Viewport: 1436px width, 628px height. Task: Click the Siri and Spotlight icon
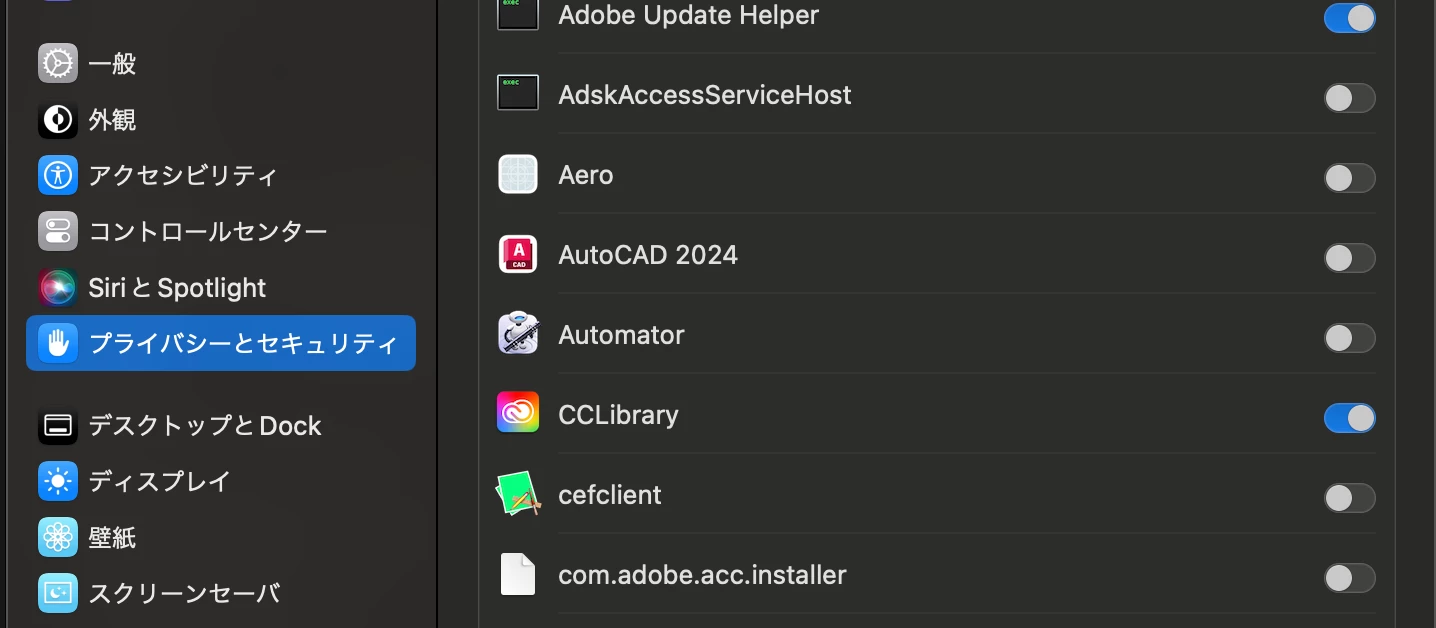58,288
